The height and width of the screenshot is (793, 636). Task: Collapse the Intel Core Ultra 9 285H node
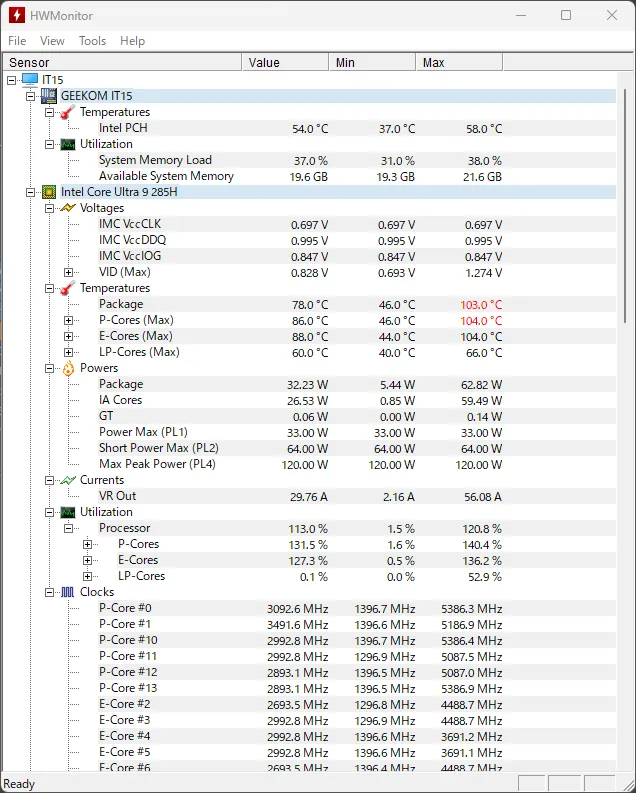point(30,192)
